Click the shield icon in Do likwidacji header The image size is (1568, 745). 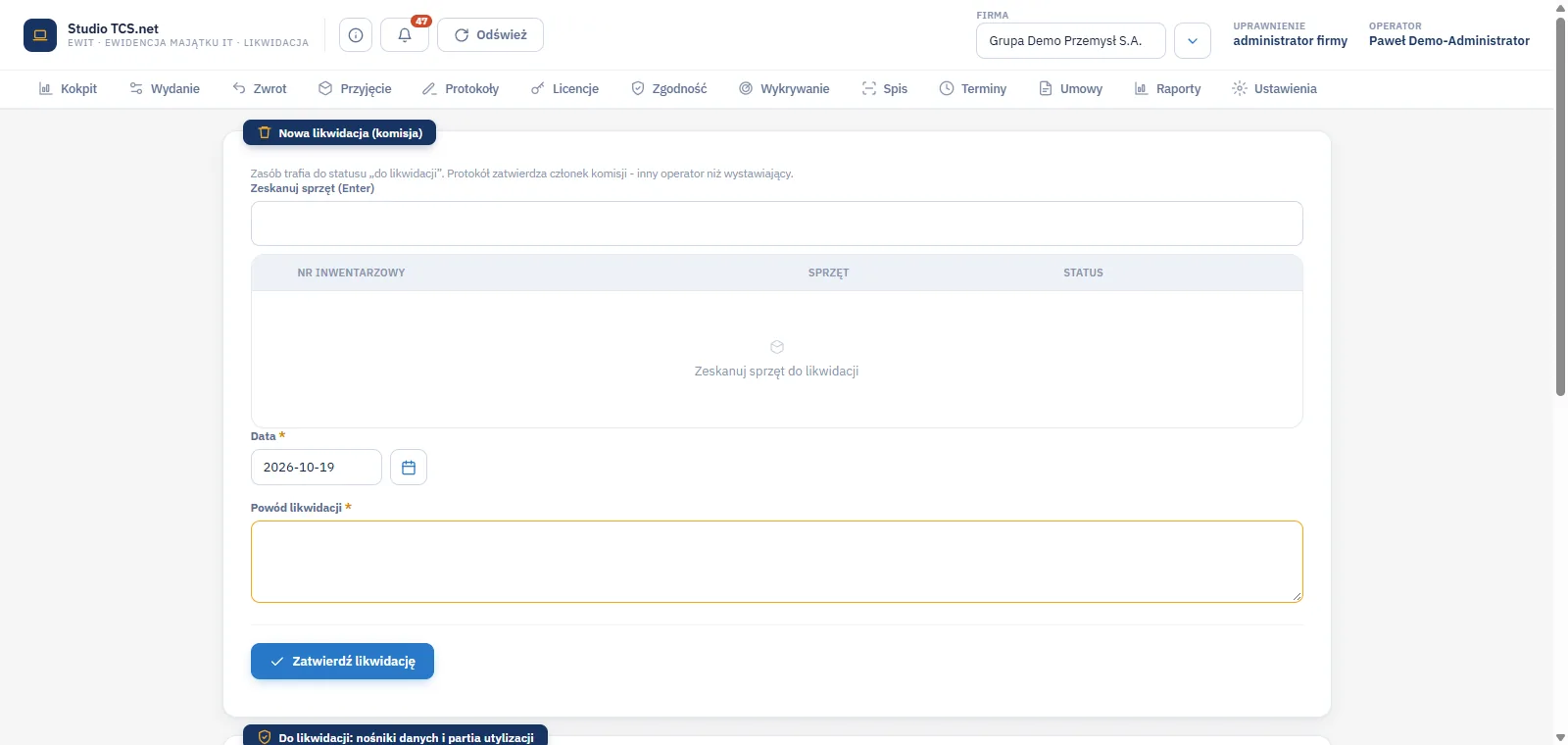265,737
